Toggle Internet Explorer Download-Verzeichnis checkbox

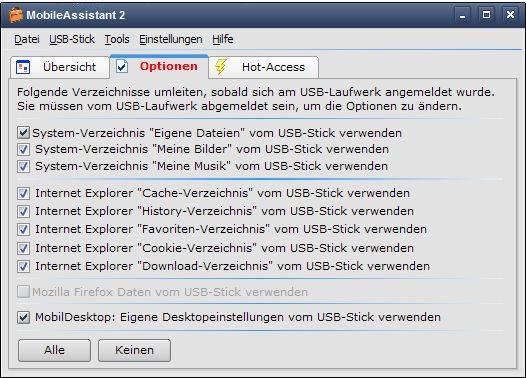pos(23,266)
